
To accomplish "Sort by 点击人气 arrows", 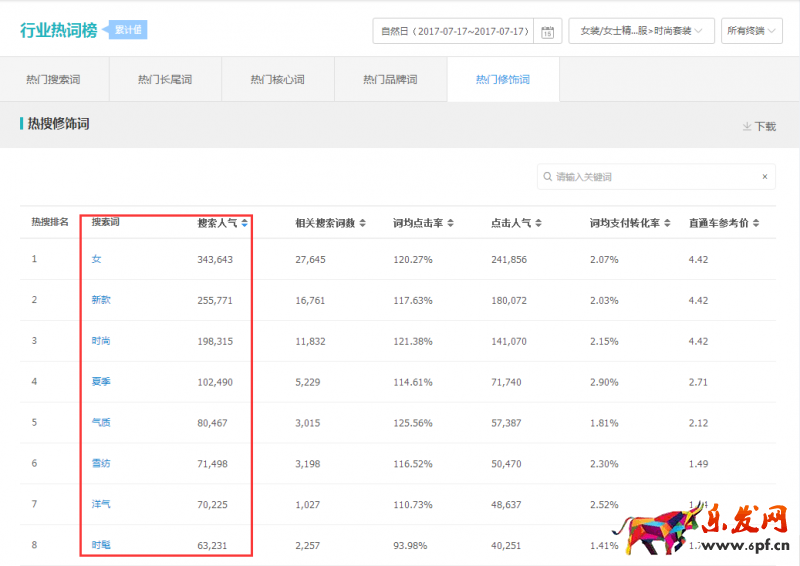I will (x=539, y=223).
